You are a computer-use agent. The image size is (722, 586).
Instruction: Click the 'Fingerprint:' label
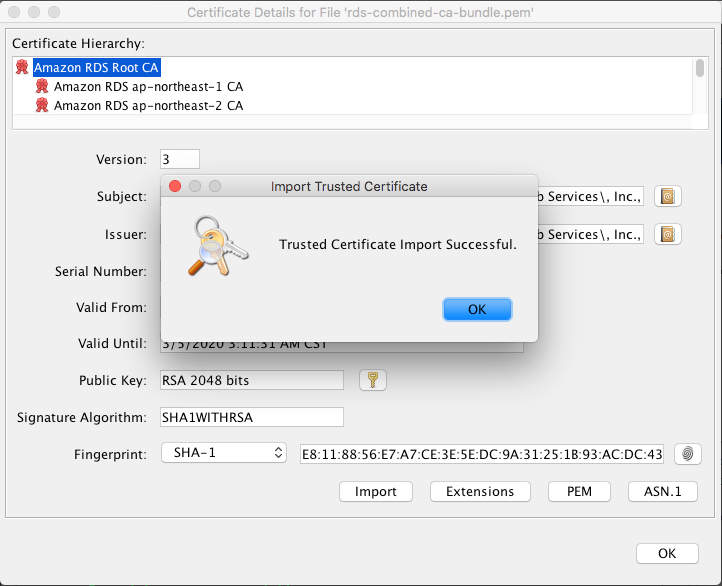click(111, 455)
